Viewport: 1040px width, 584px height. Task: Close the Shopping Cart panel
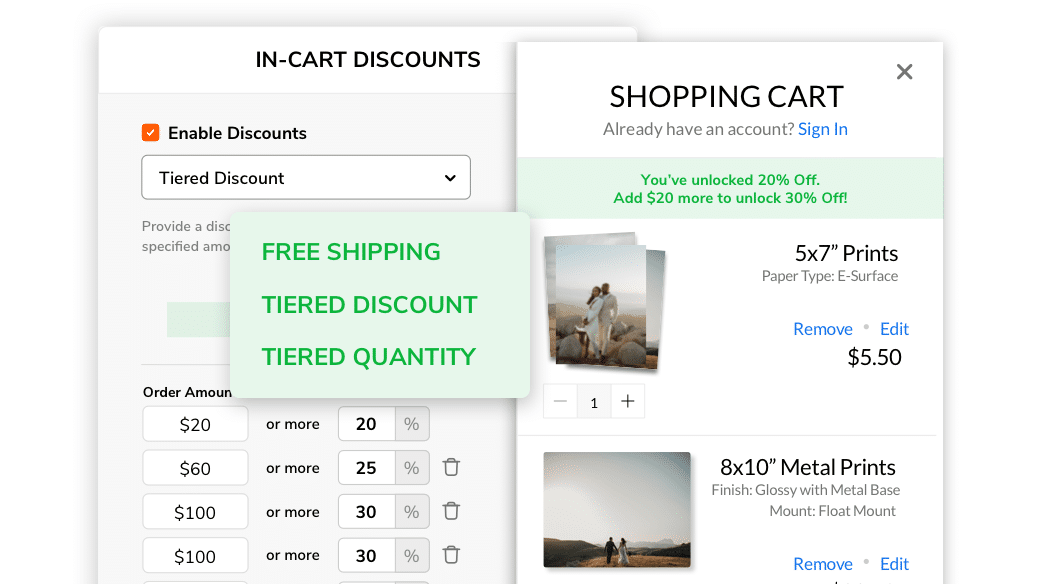click(x=904, y=71)
